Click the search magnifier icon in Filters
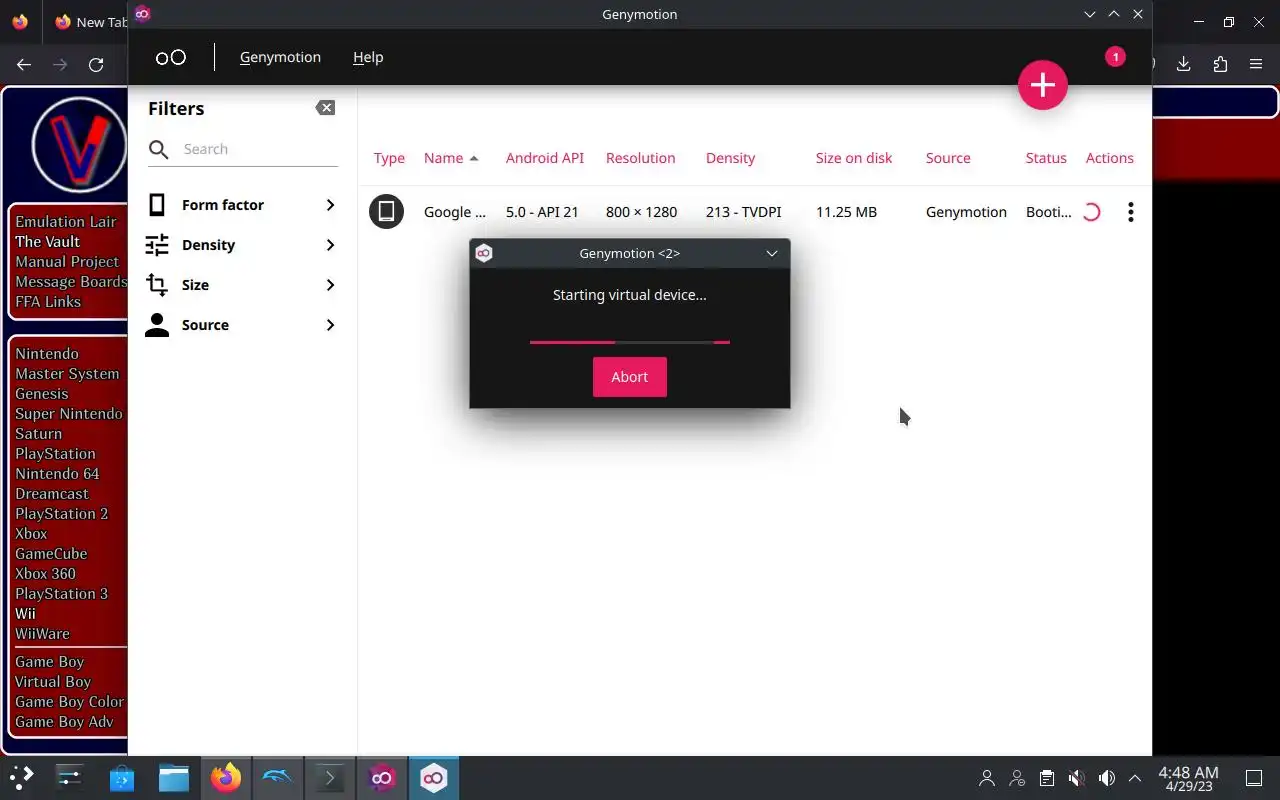 coord(158,149)
